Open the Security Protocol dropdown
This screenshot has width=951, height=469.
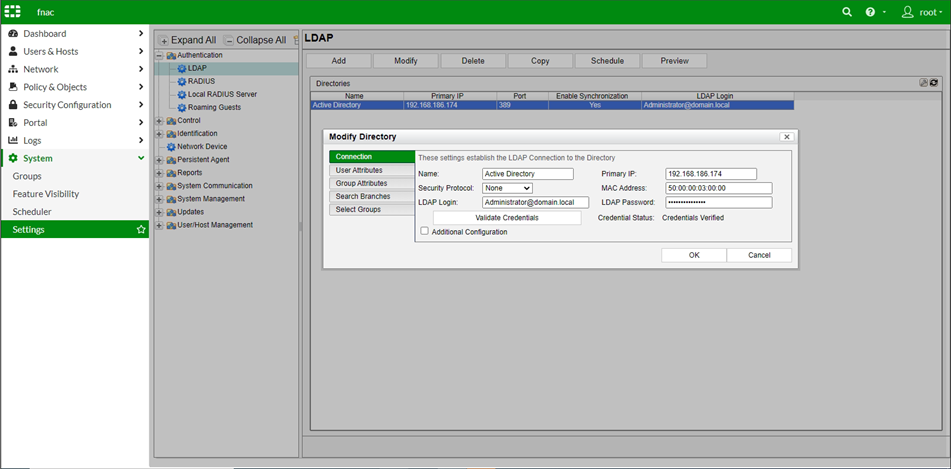(507, 188)
